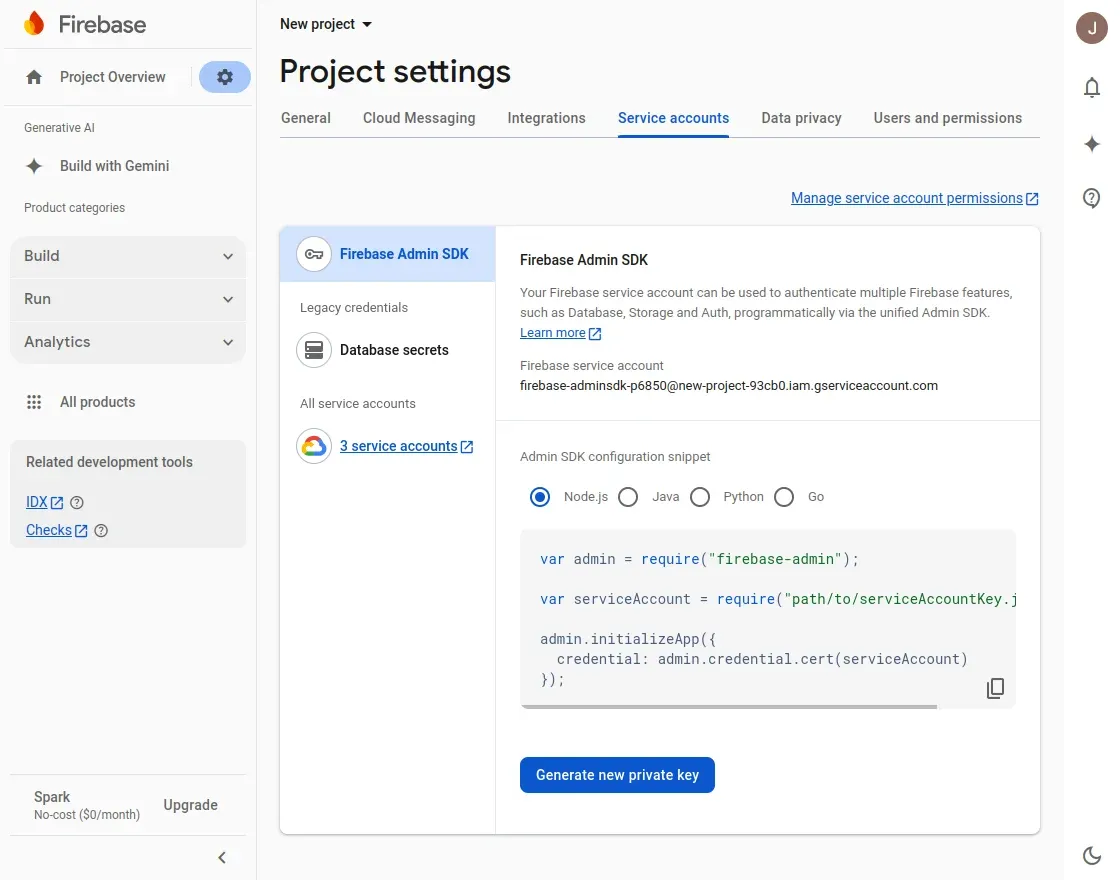
Task: Open the Users and permissions tab
Action: point(948,118)
